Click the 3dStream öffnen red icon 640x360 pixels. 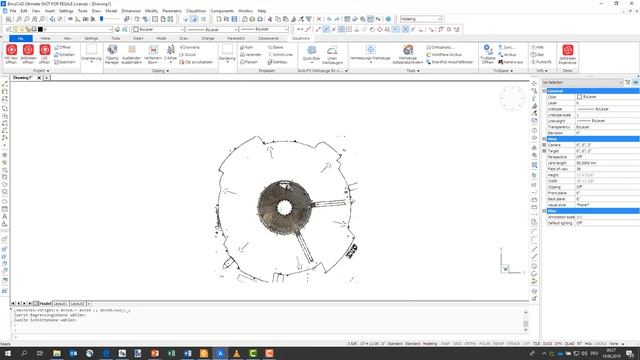point(28,50)
